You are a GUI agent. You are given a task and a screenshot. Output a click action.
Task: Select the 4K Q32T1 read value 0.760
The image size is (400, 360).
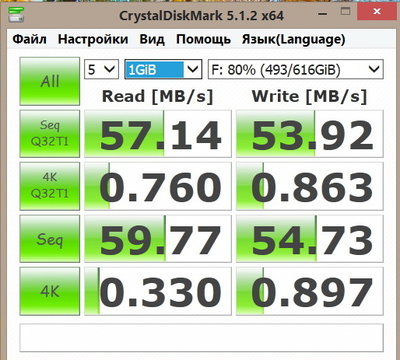tap(158, 186)
